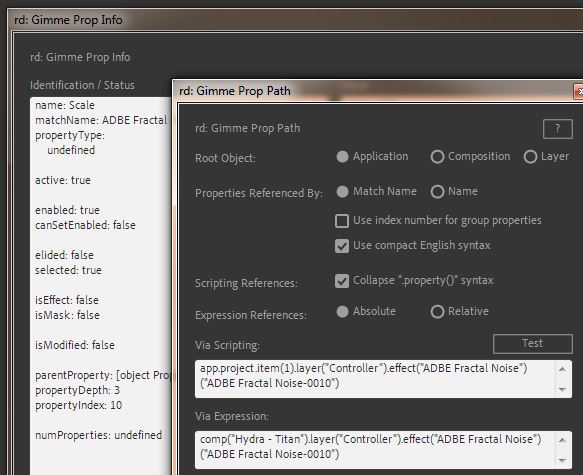Click the 'Identification / Status' label
This screenshot has width=583, height=475.
82,85
